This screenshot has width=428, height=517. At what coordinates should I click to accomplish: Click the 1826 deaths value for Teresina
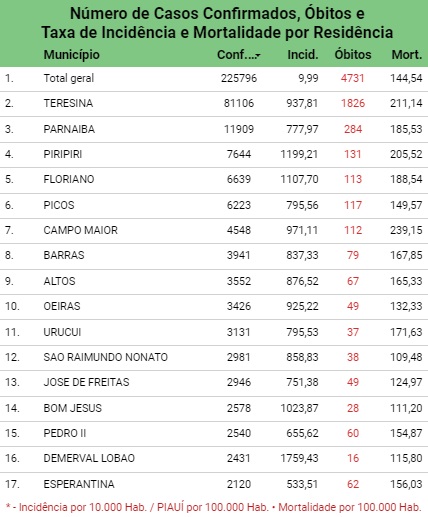coord(353,103)
